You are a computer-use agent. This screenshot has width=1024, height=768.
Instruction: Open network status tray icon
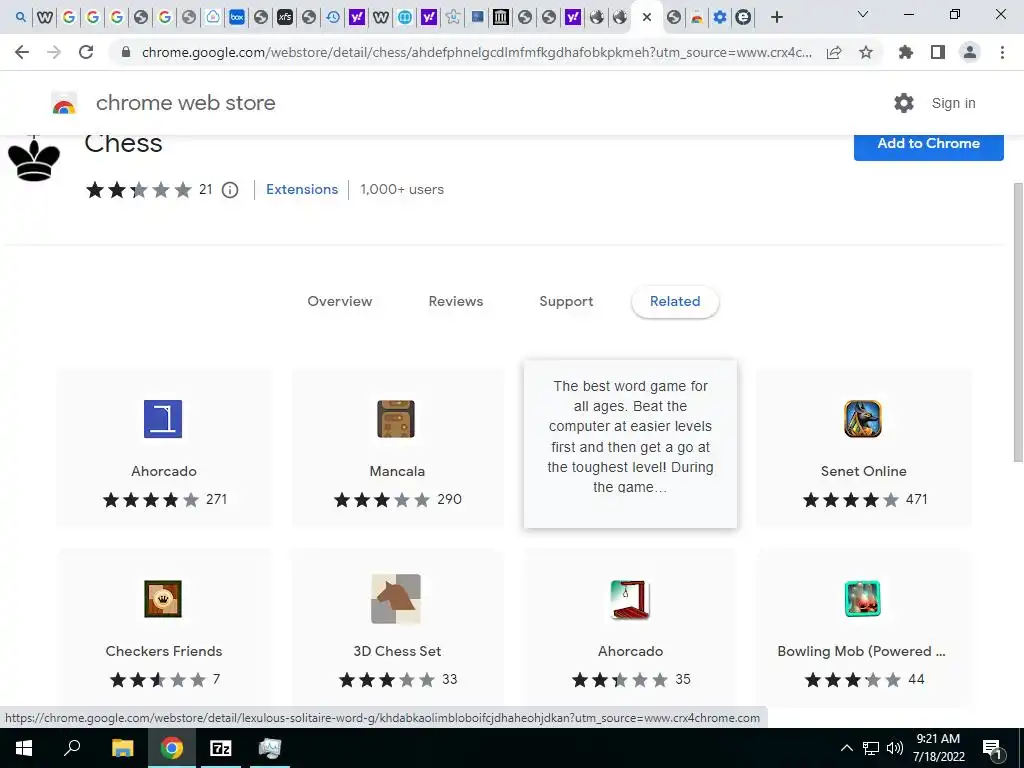tap(871, 748)
